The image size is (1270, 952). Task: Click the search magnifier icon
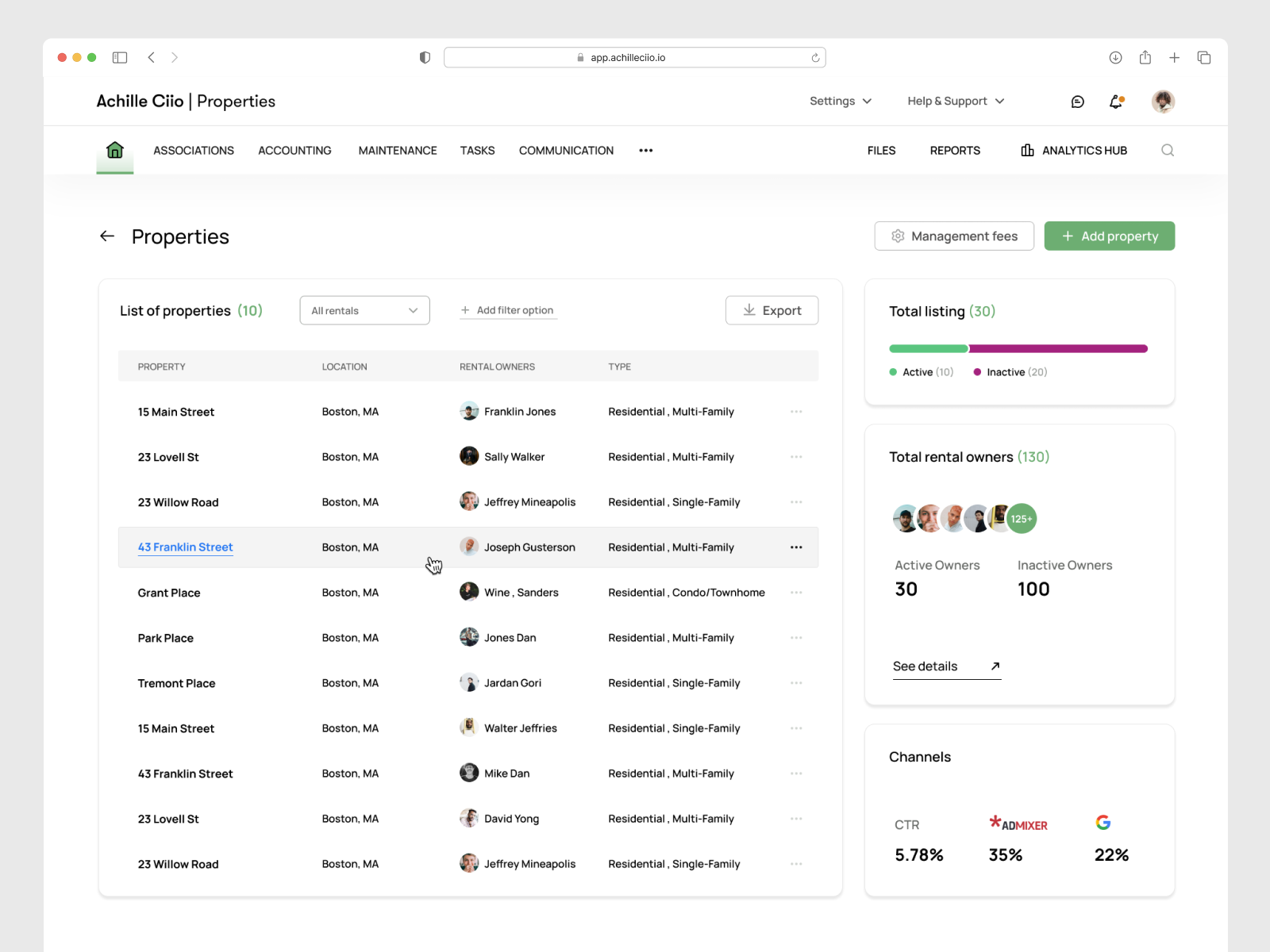[x=1167, y=150]
